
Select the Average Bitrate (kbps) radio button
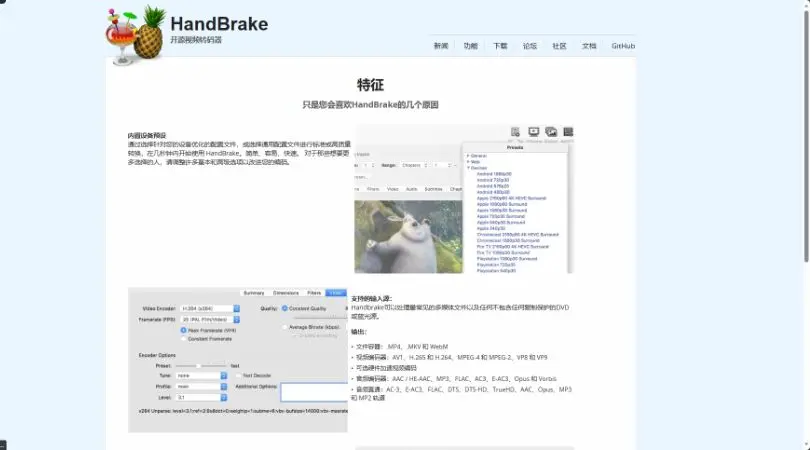click(x=285, y=327)
